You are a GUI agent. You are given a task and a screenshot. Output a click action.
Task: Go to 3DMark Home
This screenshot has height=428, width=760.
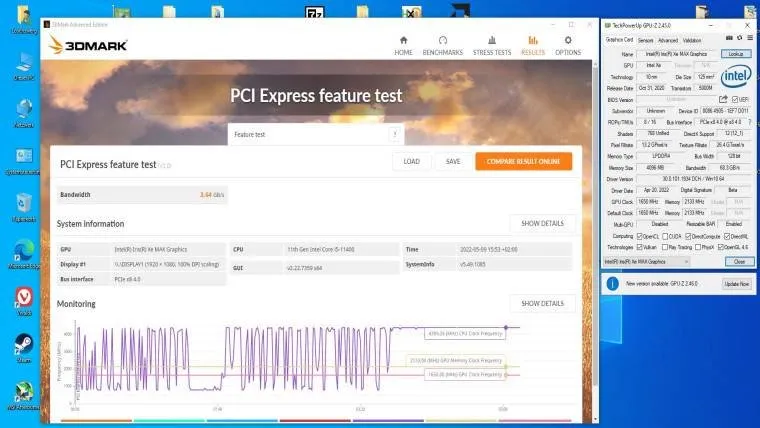click(x=403, y=46)
